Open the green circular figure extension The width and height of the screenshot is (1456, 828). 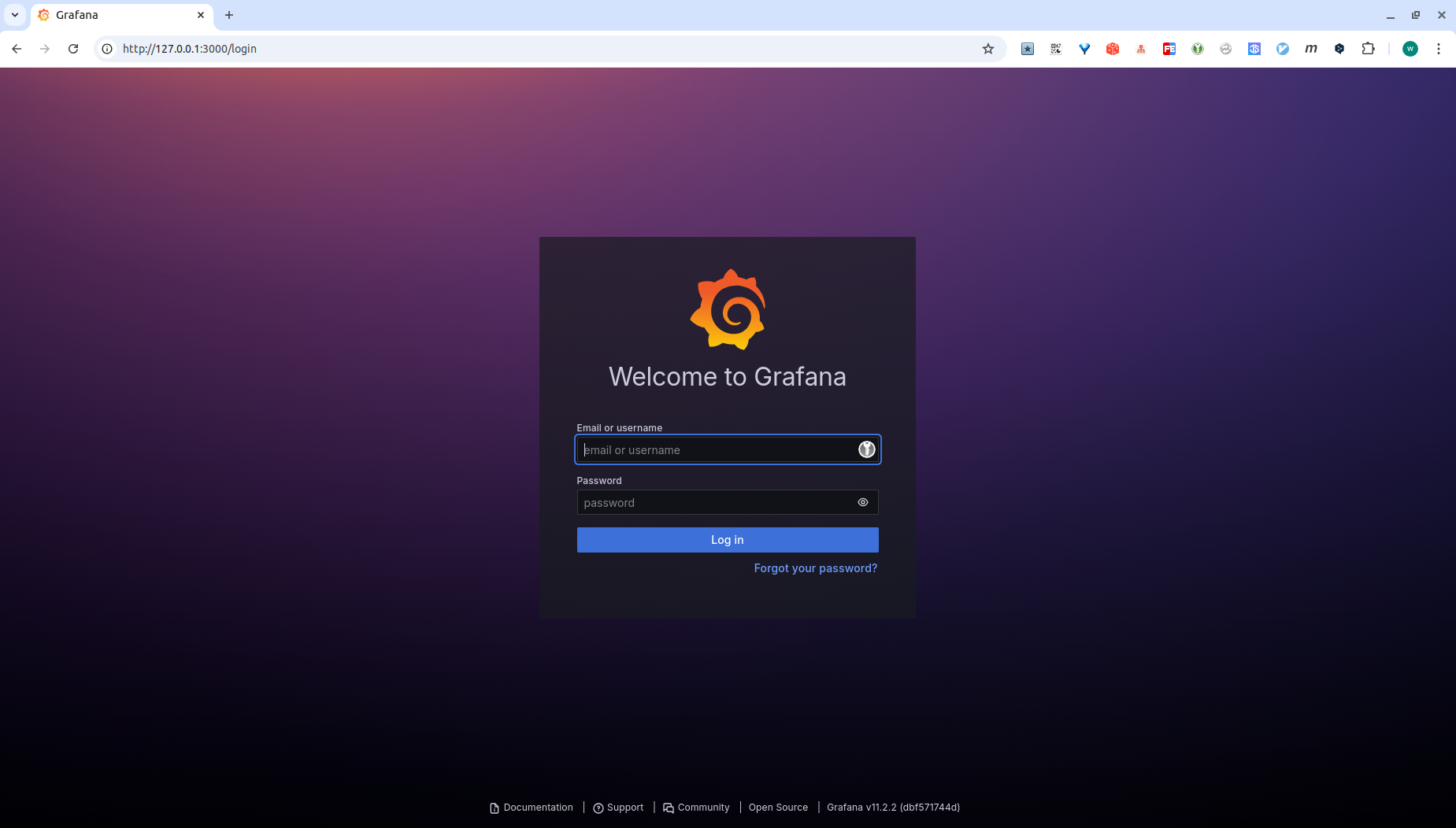click(1198, 49)
